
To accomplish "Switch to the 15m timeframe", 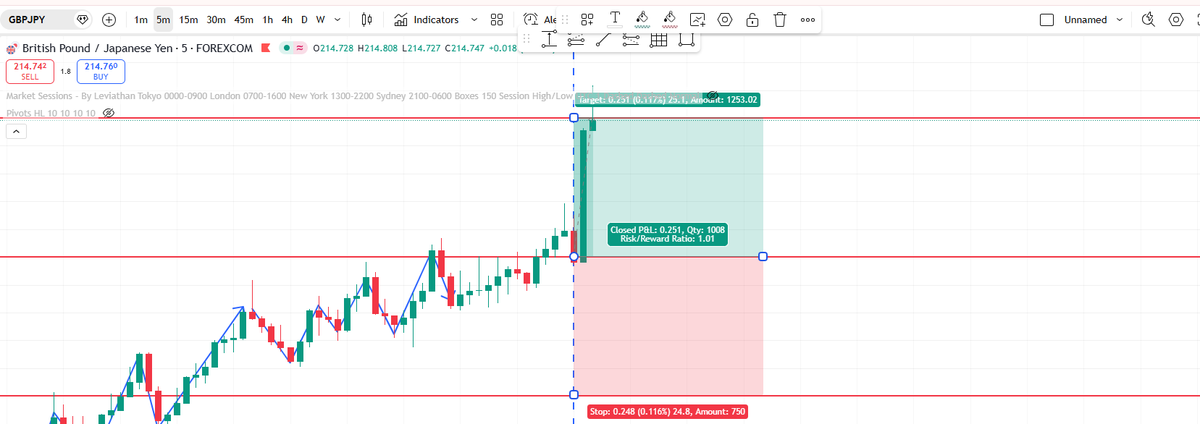I will (188, 19).
